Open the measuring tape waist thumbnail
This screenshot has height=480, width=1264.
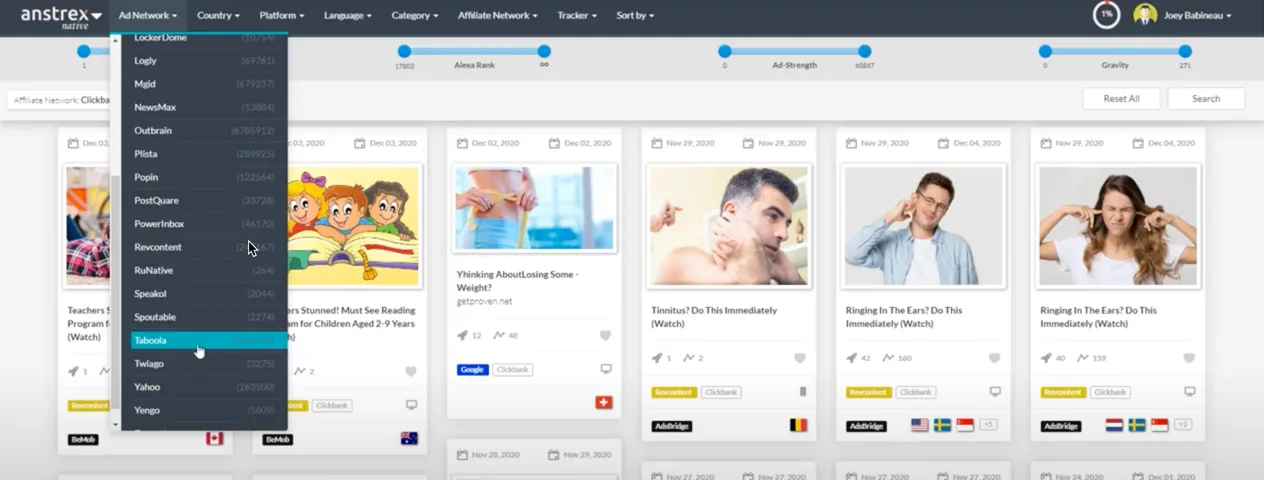[535, 207]
